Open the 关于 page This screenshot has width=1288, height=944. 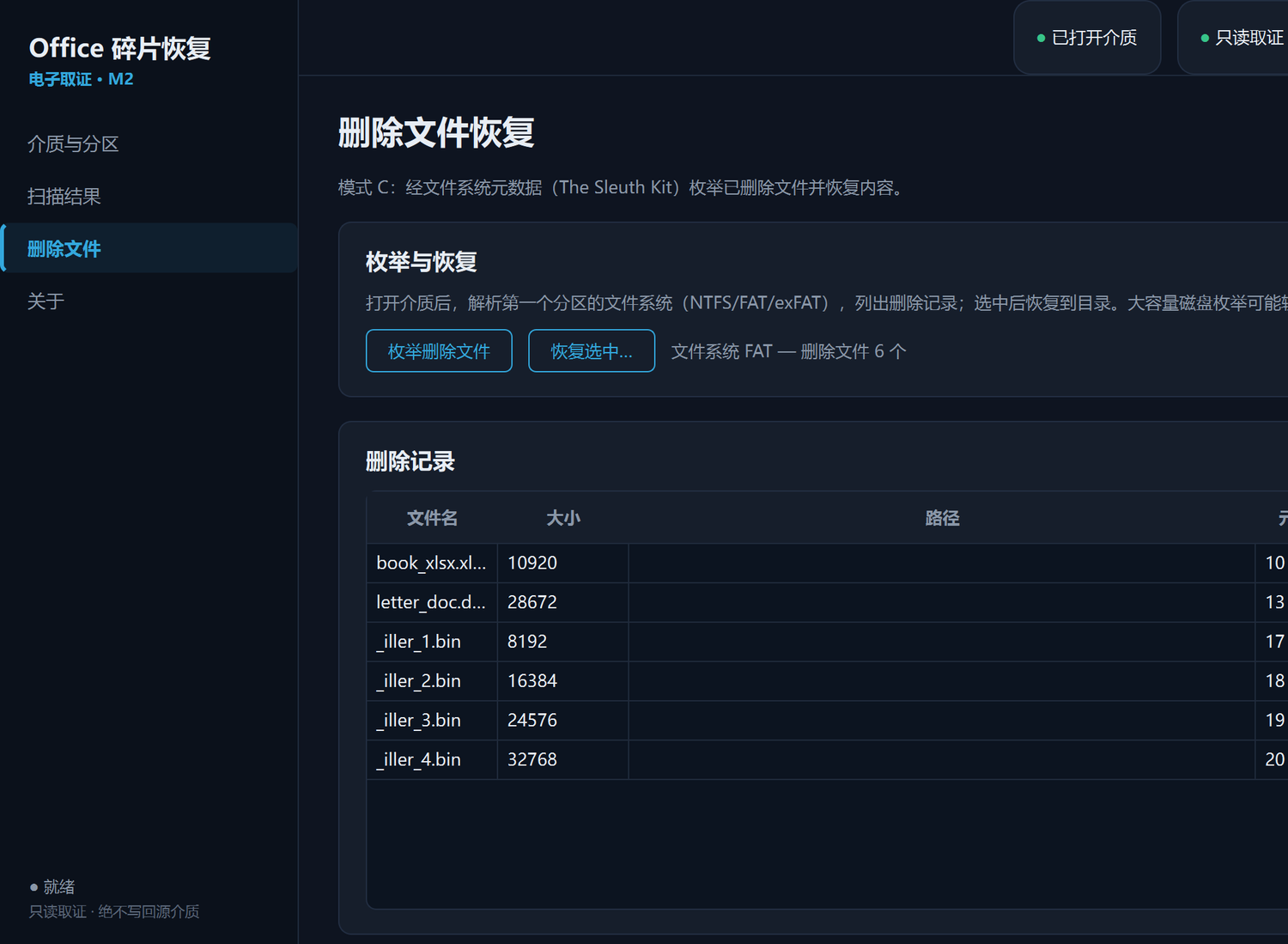149,301
